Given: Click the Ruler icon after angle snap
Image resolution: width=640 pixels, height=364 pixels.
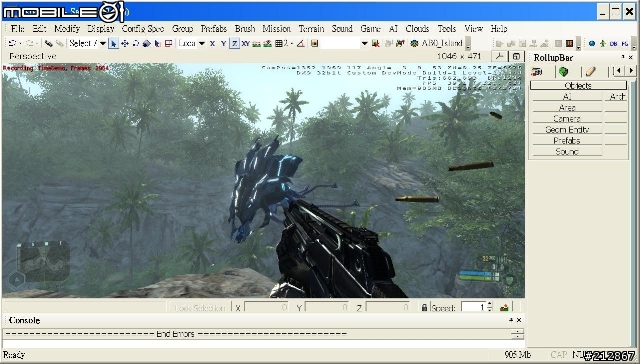Looking at the screenshot, I should click(314, 43).
